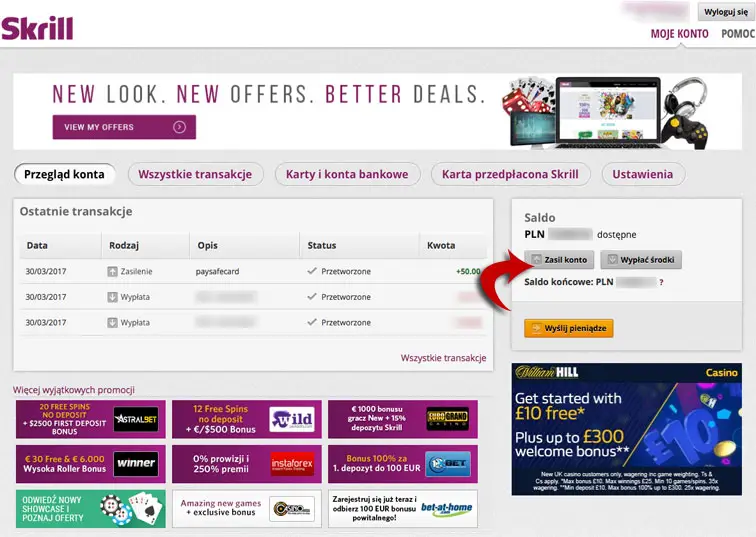Viewport: 756px width, 537px height.
Task: Click the orange Wyślij pieniądze button
Action: (x=568, y=328)
